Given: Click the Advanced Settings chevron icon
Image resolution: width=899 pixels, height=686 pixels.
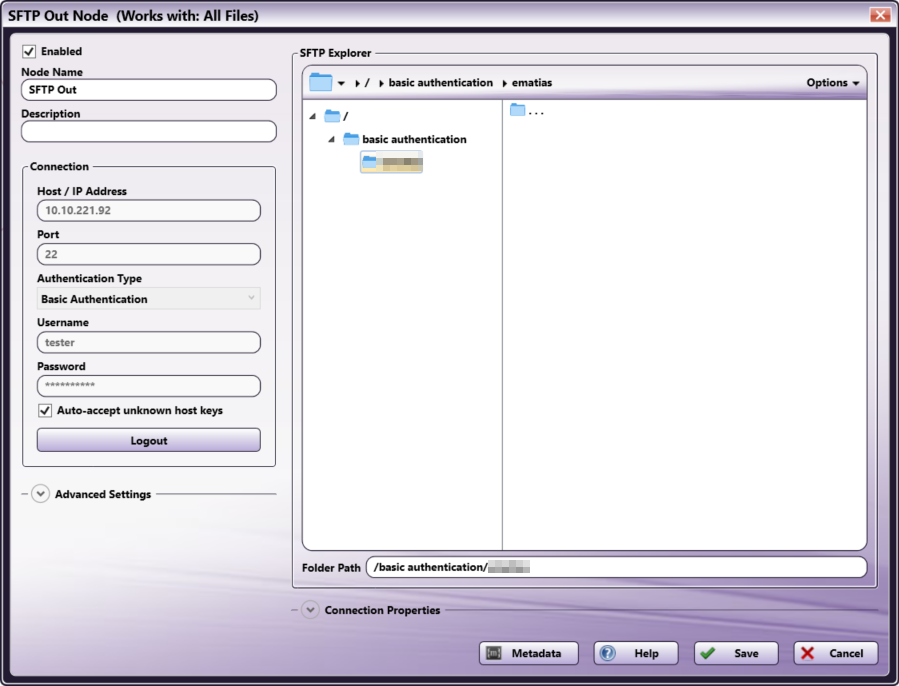Looking at the screenshot, I should (40, 494).
